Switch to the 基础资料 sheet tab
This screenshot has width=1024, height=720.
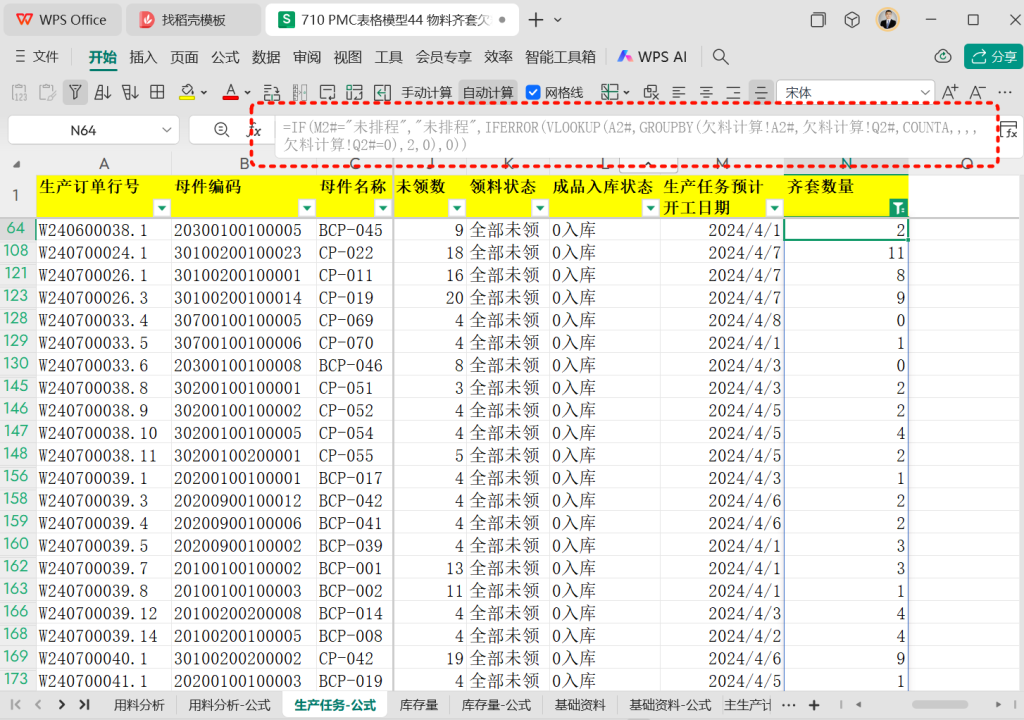[x=580, y=705]
